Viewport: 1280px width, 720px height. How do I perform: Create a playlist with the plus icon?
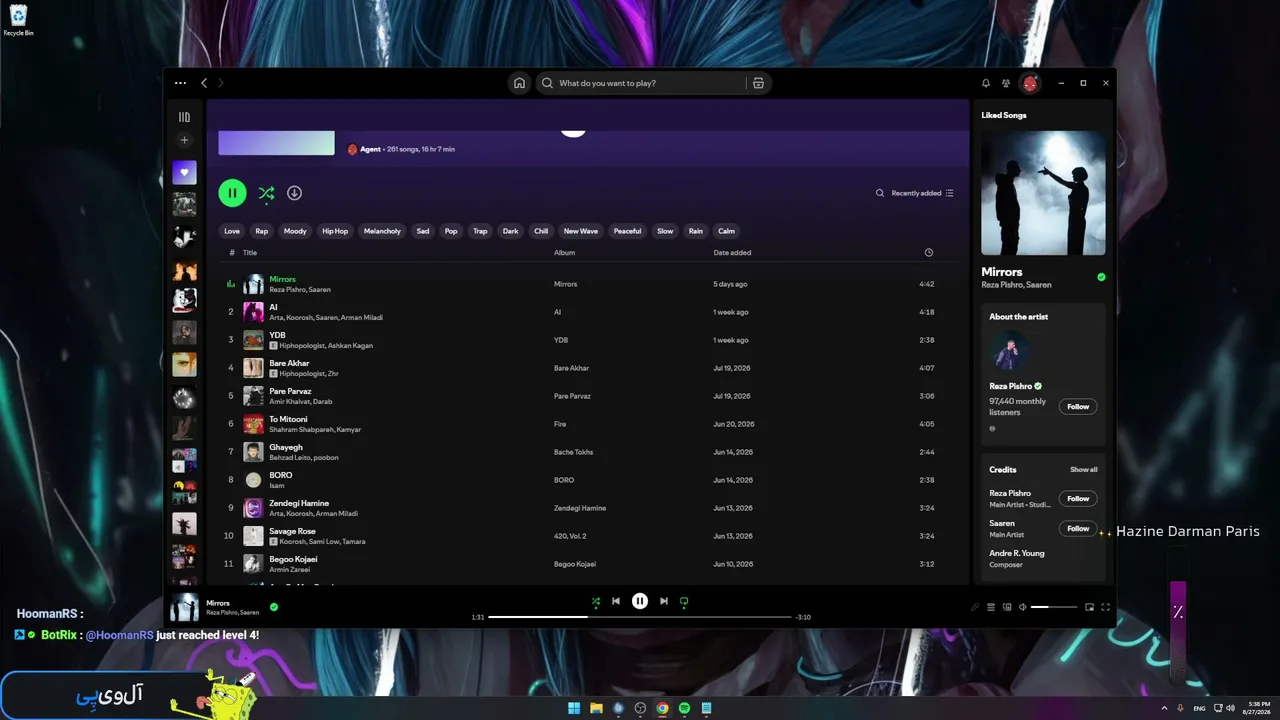click(x=184, y=140)
